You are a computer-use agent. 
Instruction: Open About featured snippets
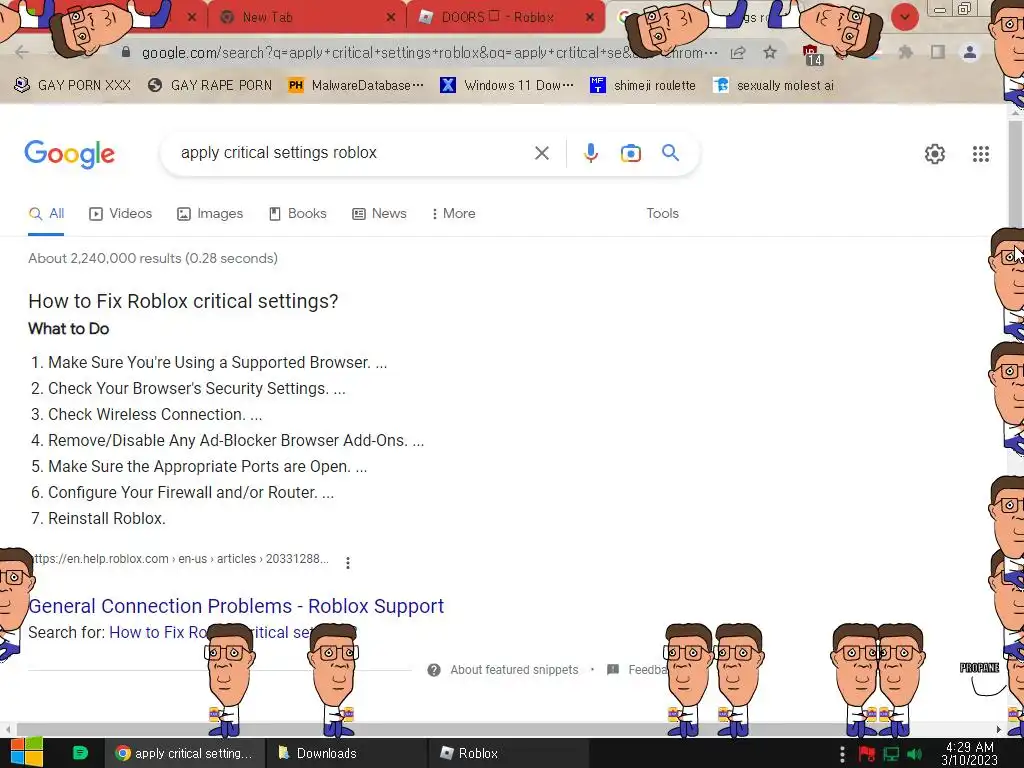tap(514, 669)
